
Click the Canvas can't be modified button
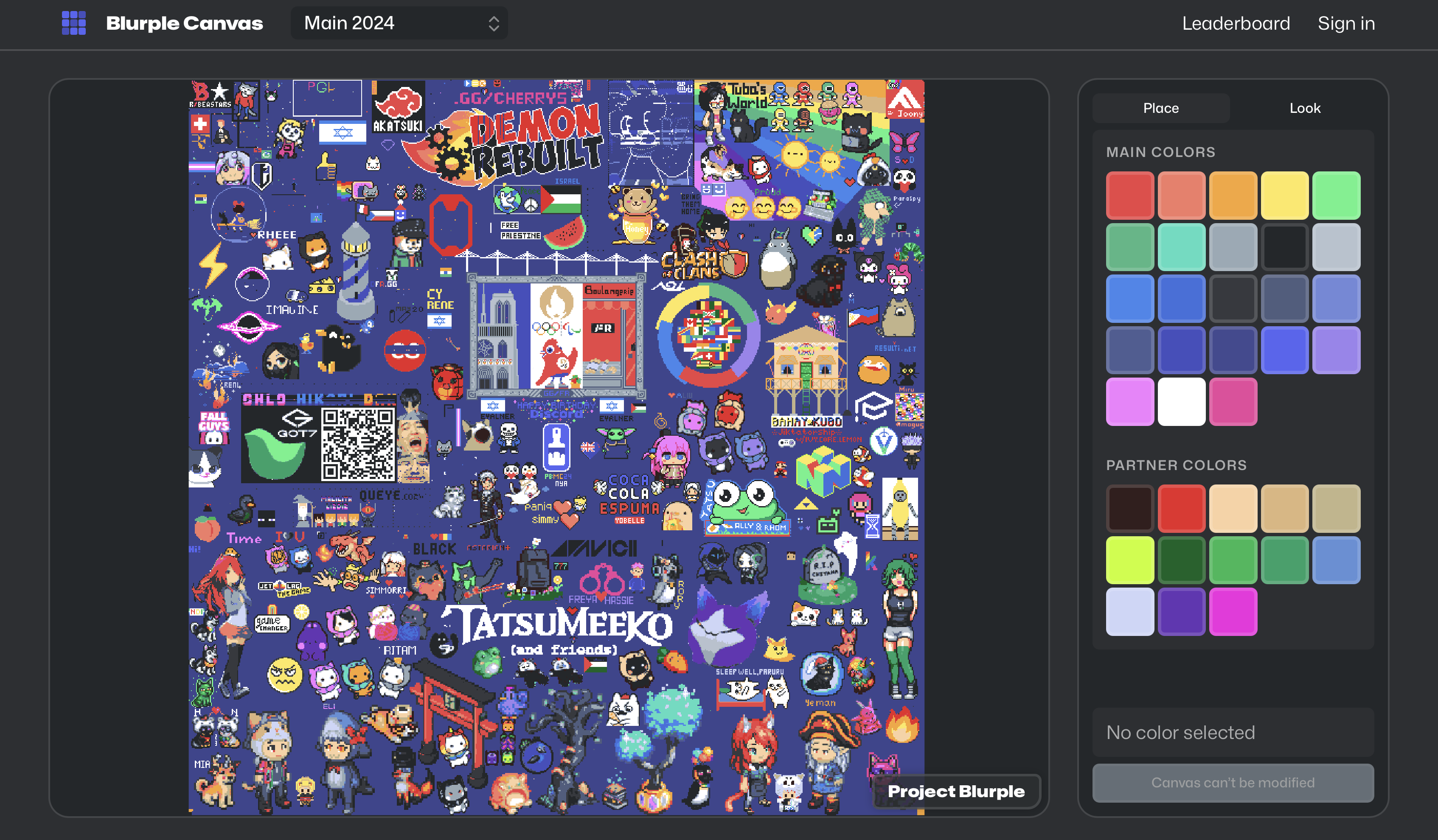pos(1233,782)
